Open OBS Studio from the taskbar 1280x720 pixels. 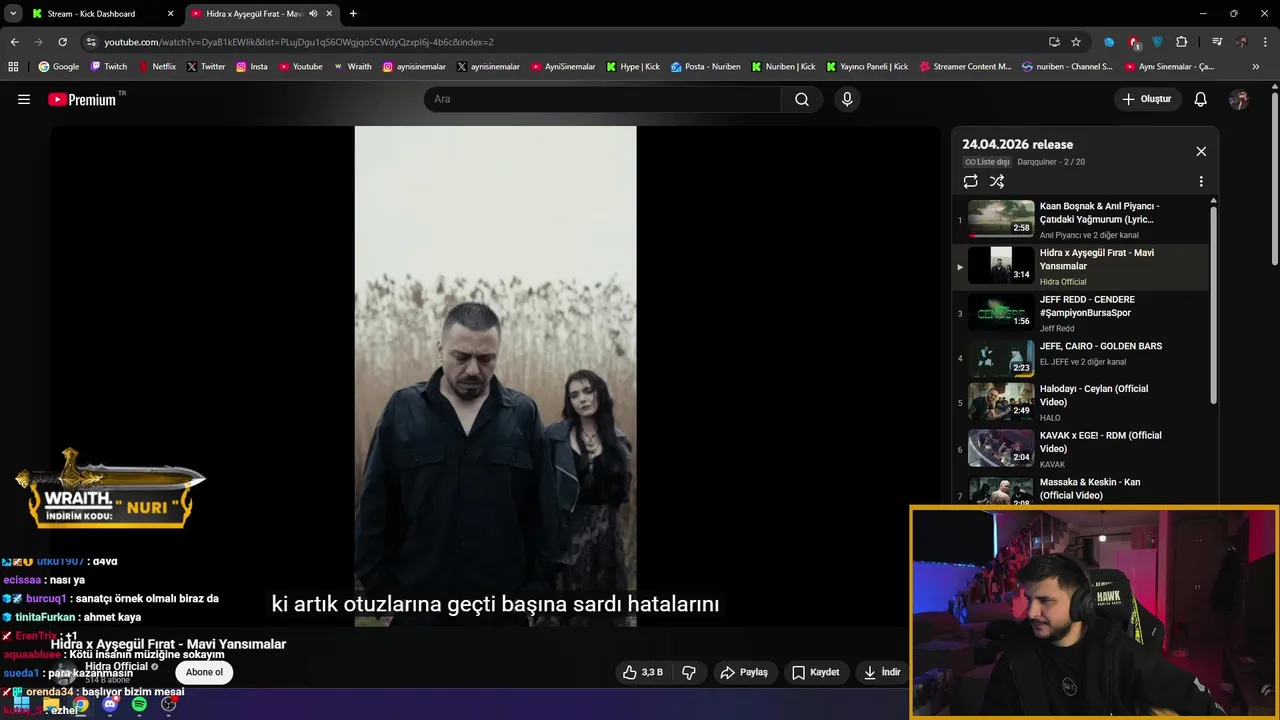point(169,705)
